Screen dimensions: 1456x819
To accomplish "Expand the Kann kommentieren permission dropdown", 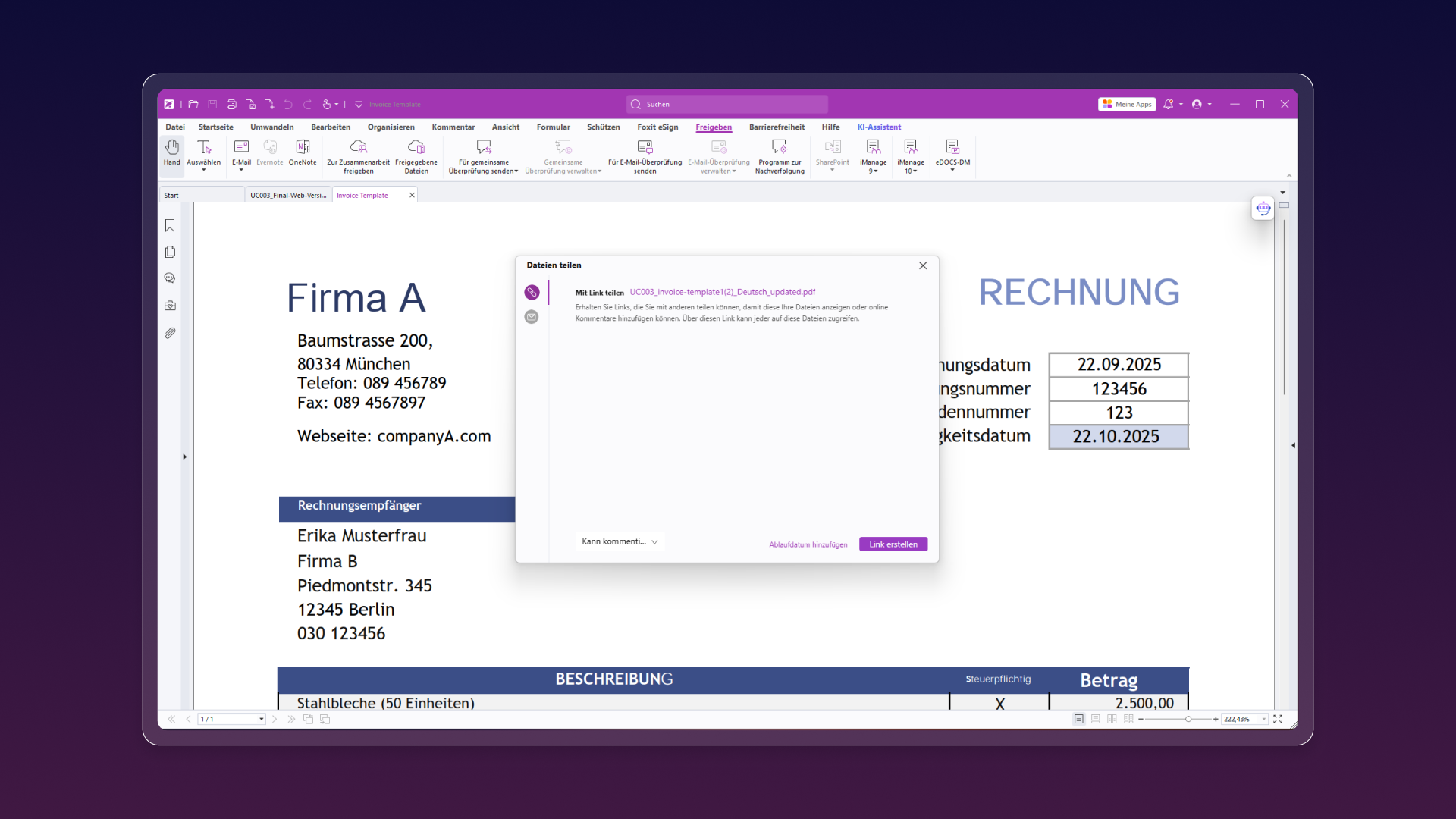I will point(620,541).
